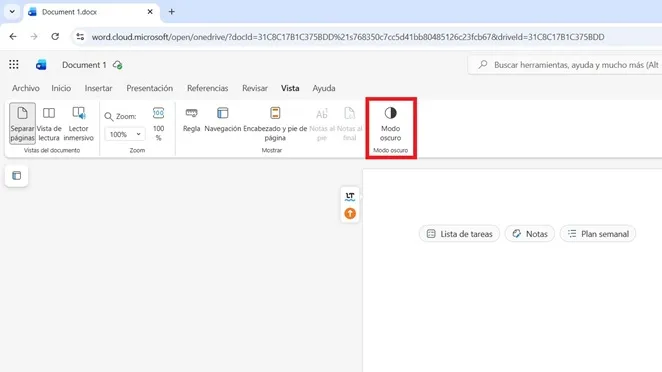Open the 100% zoom dropdown
Screen dimensions: 662x372
tap(125, 134)
